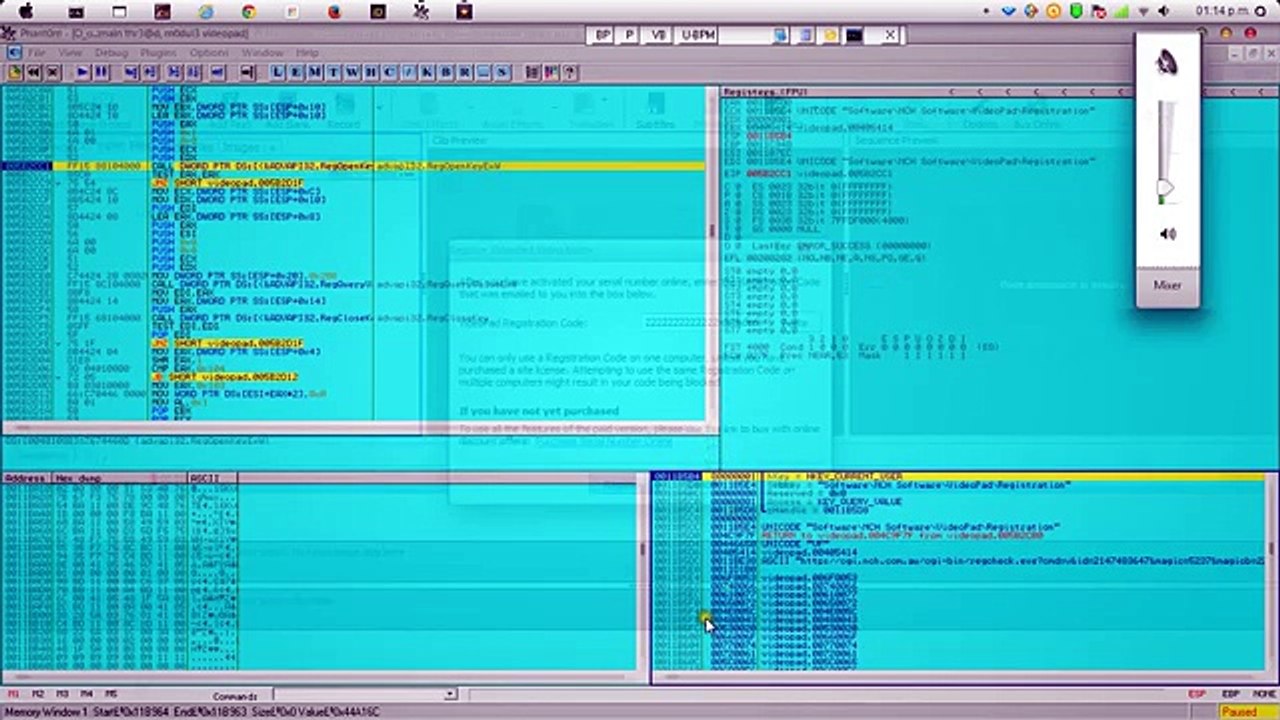Open the Window menu
Image resolution: width=1280 pixels, height=720 pixels.
click(x=262, y=52)
